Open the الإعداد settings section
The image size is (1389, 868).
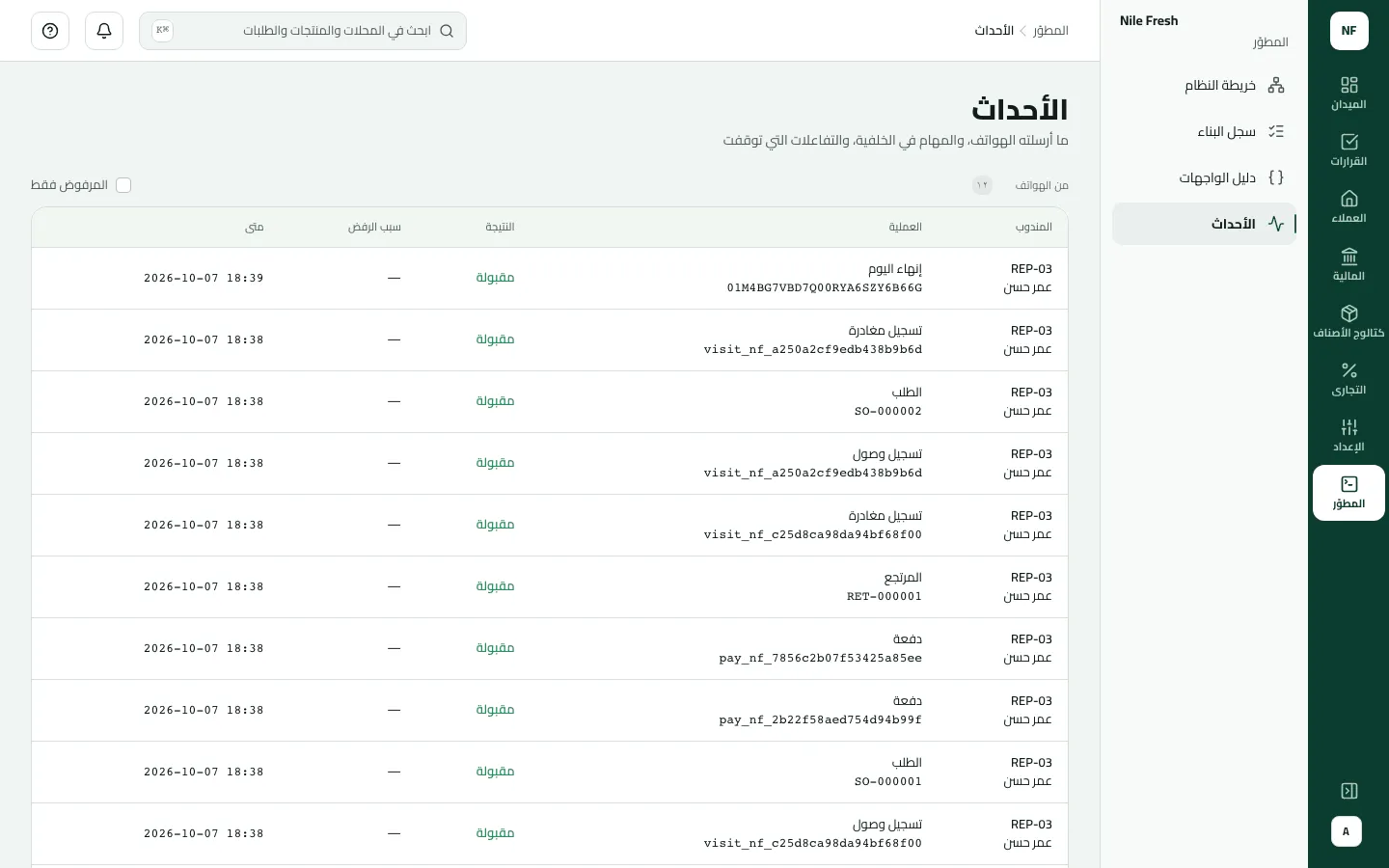point(1348,435)
